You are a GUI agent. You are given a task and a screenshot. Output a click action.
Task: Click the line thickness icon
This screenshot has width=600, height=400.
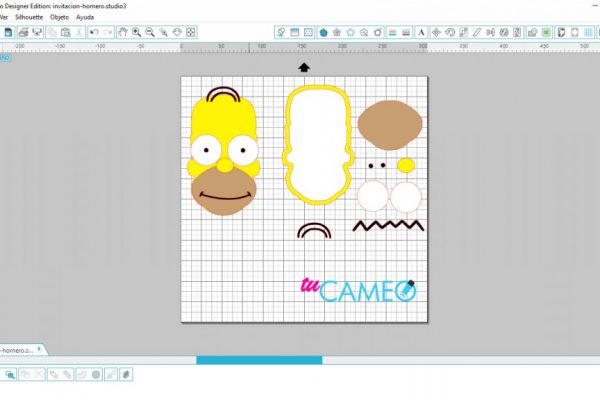(406, 33)
